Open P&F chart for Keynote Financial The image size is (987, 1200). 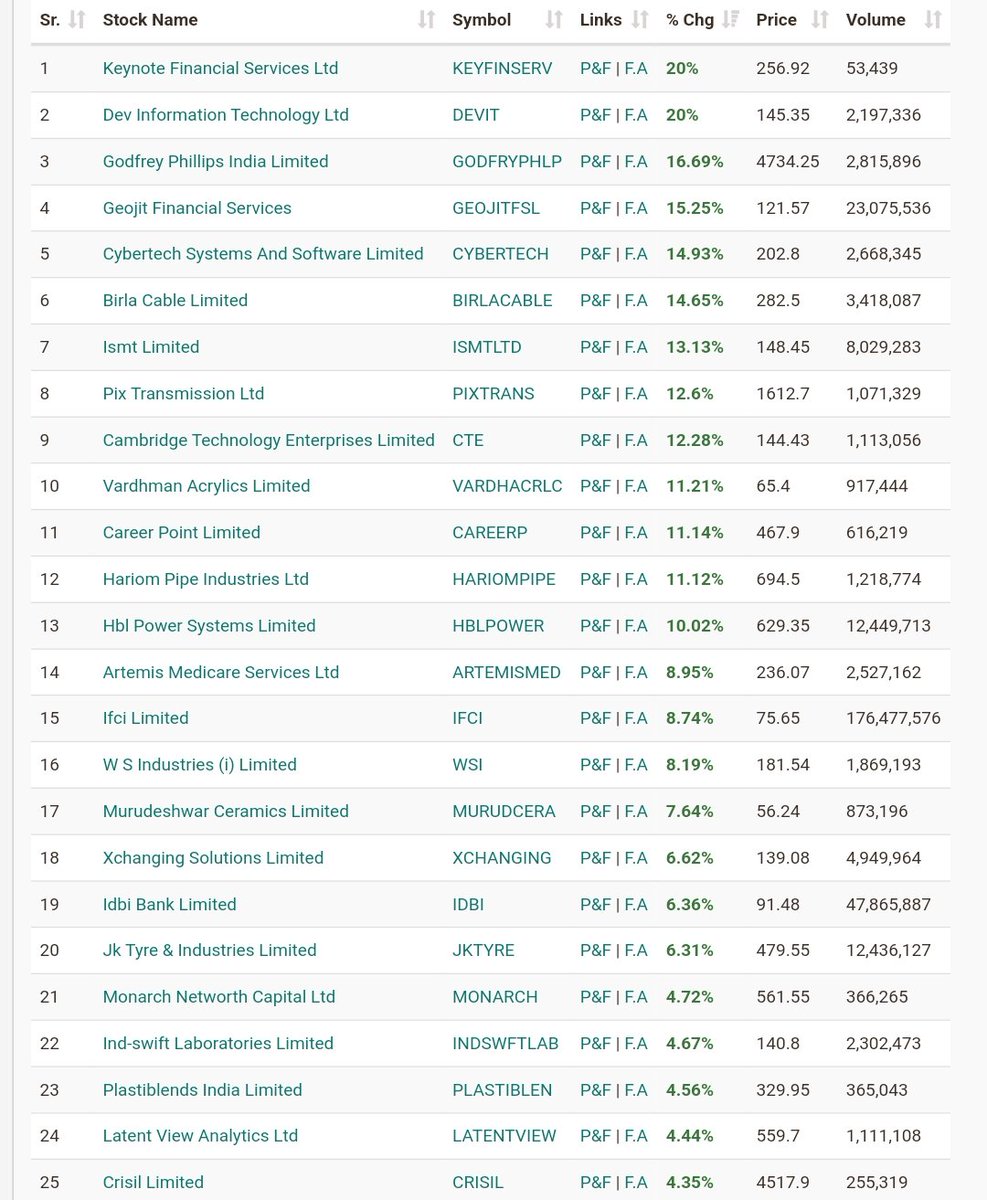click(x=595, y=68)
